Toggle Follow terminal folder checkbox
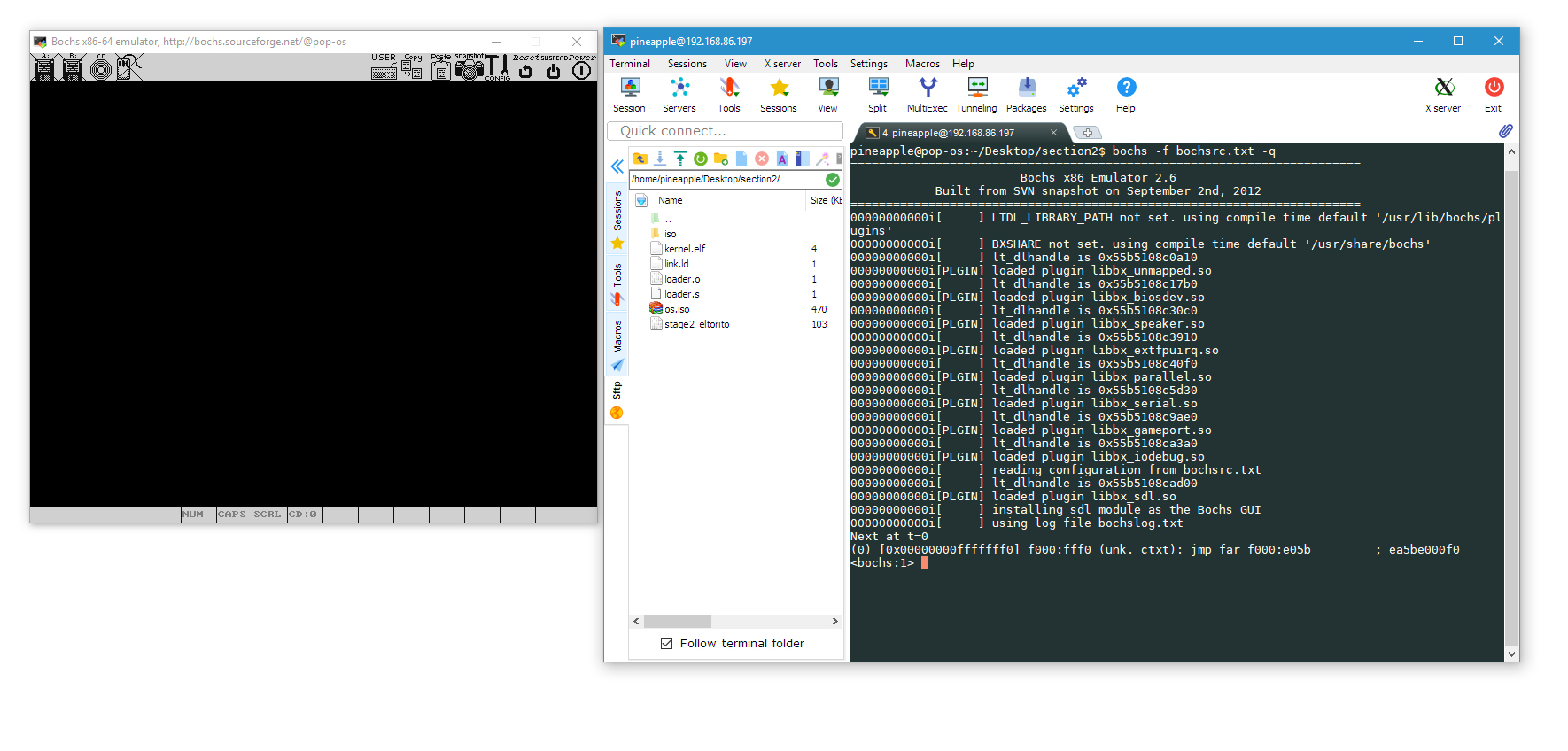 (666, 644)
